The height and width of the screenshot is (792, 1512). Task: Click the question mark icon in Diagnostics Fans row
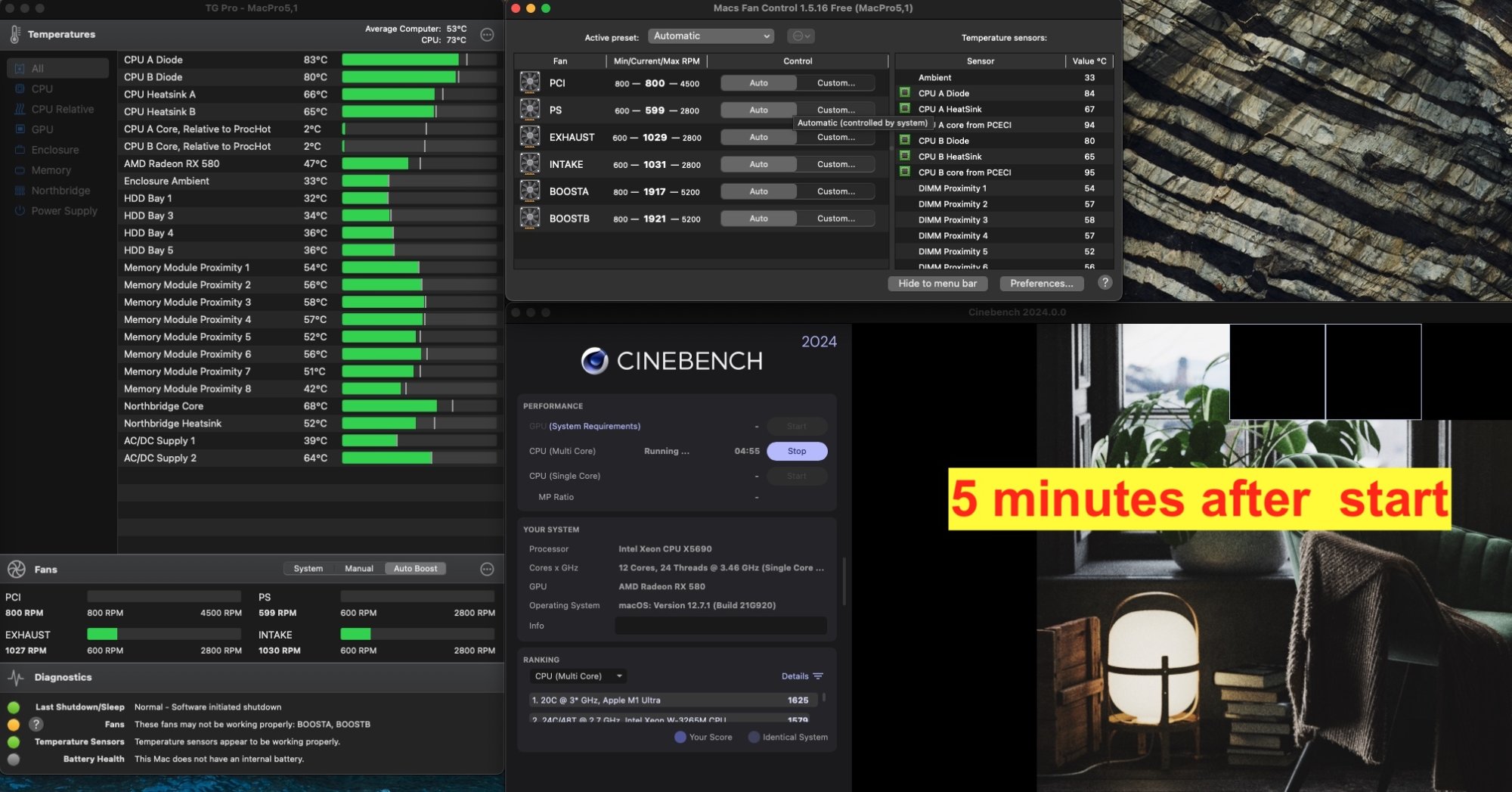pos(36,724)
